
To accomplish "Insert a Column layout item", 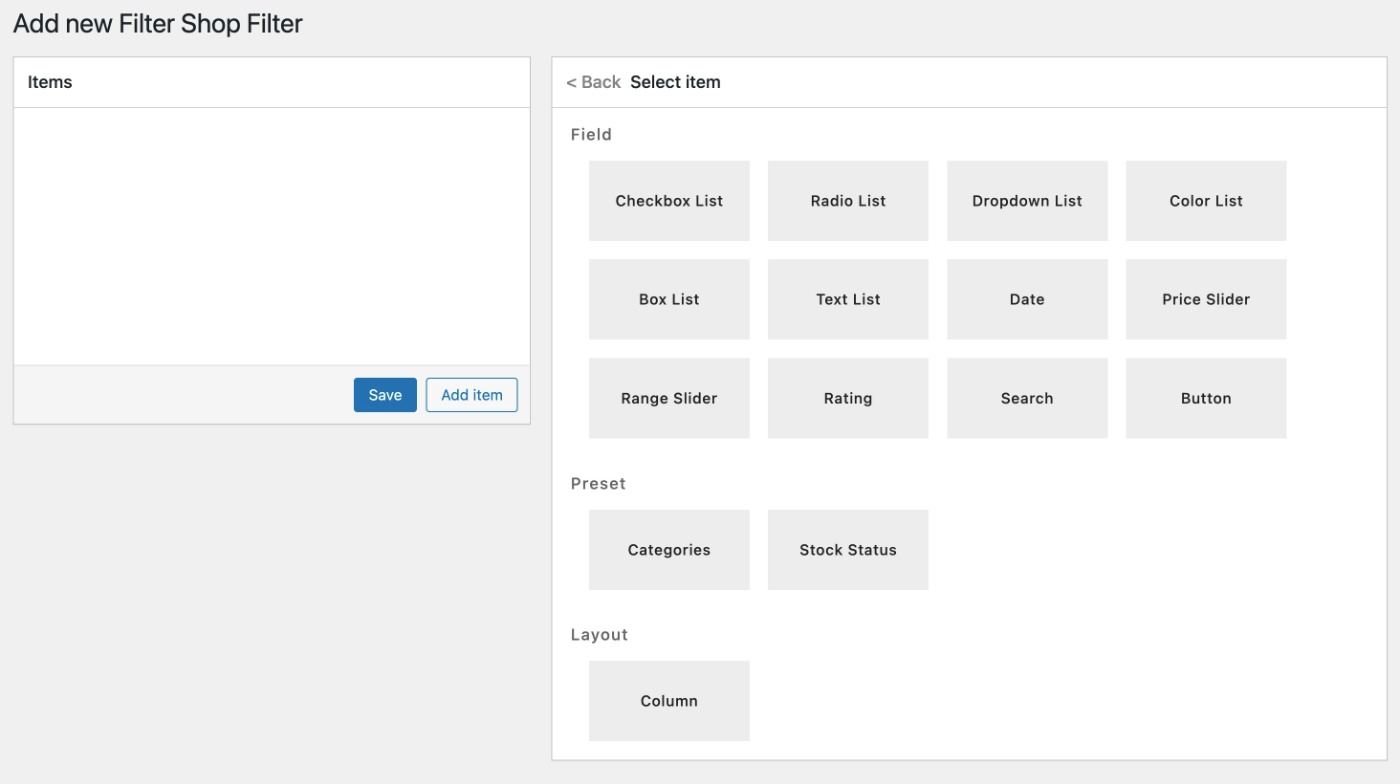I will (669, 701).
